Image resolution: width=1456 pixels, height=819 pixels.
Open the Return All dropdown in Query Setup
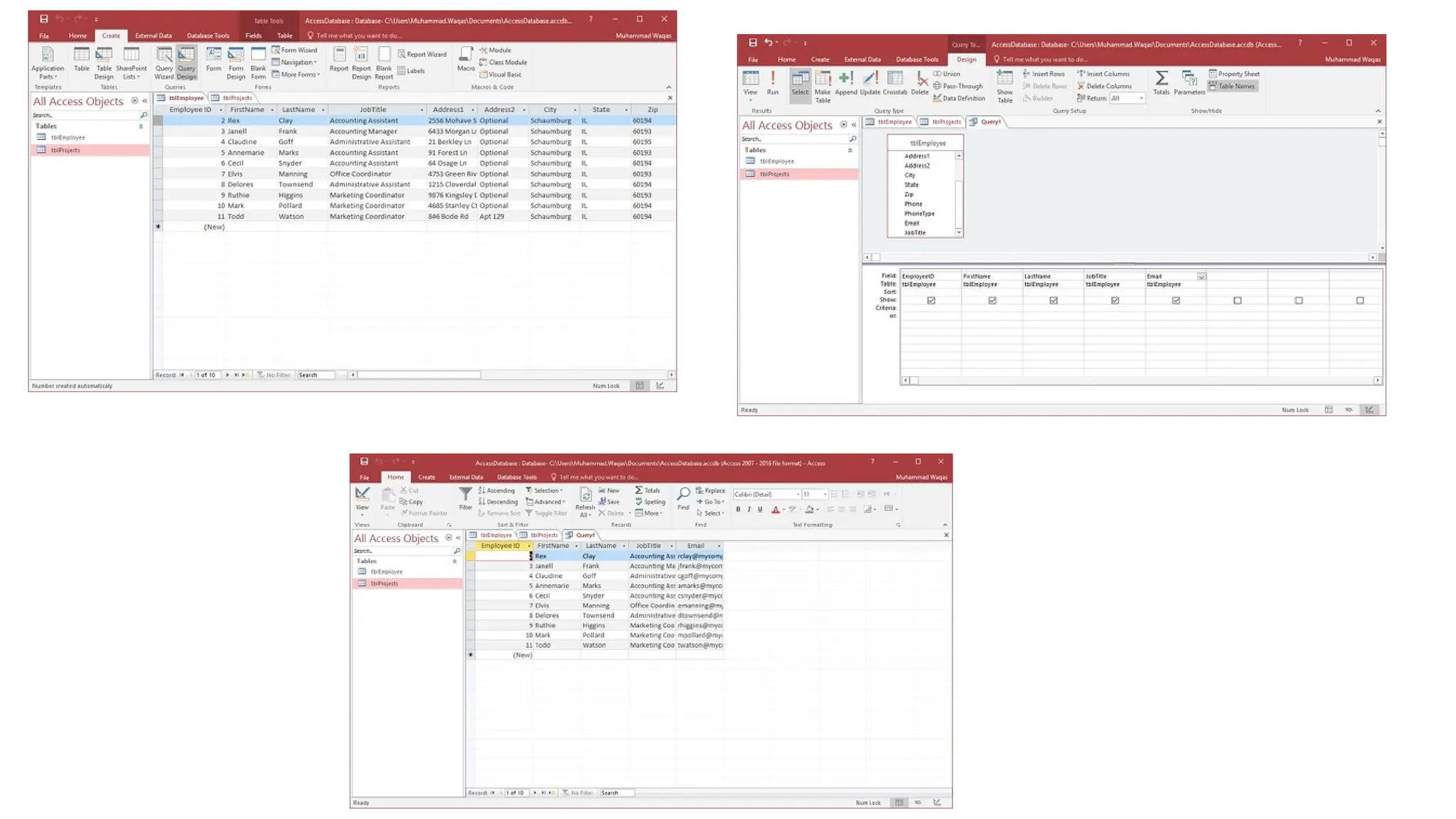[1142, 99]
